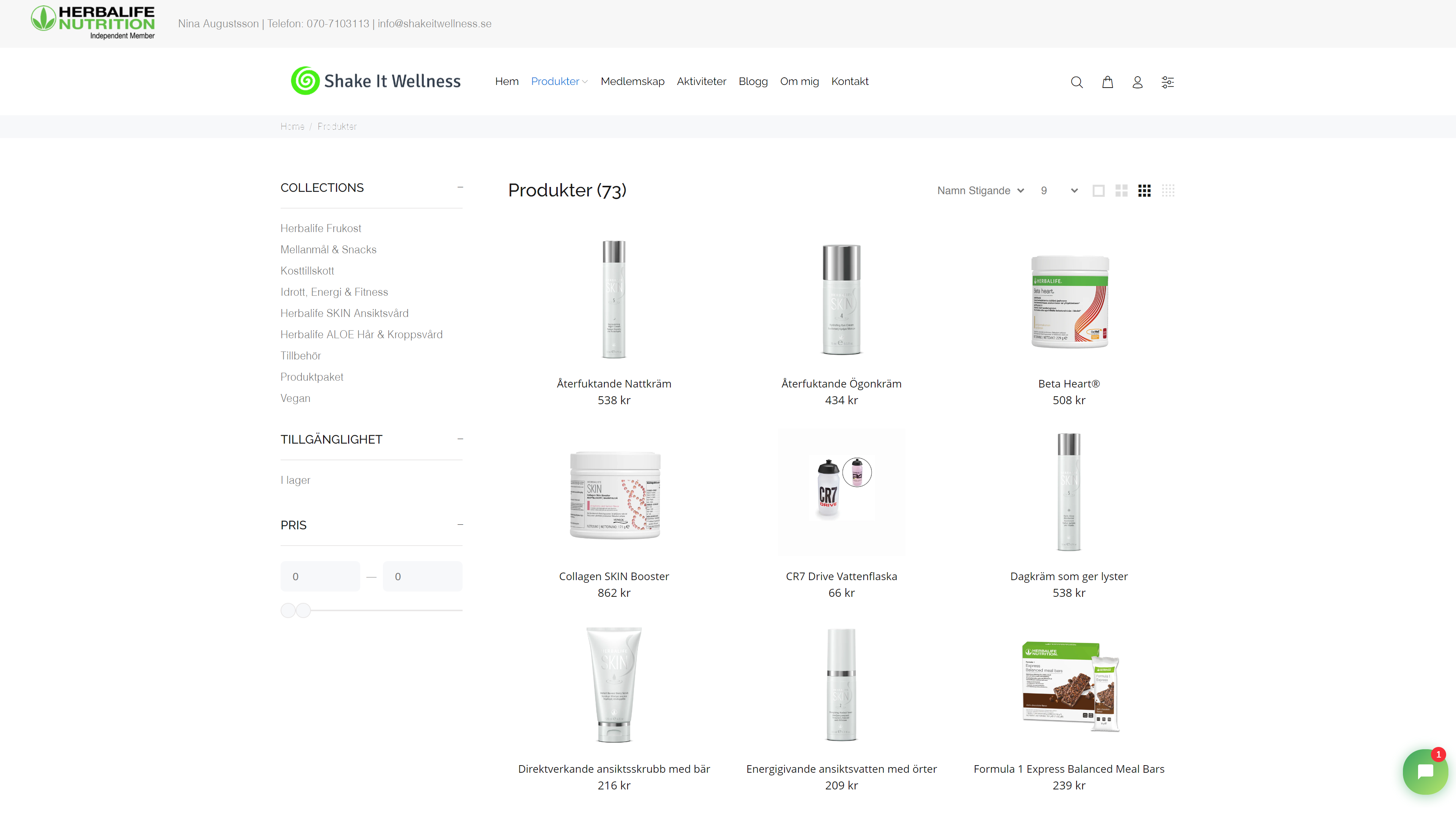Open Kontakt navigation item
Image resolution: width=1456 pixels, height=819 pixels.
(x=849, y=82)
